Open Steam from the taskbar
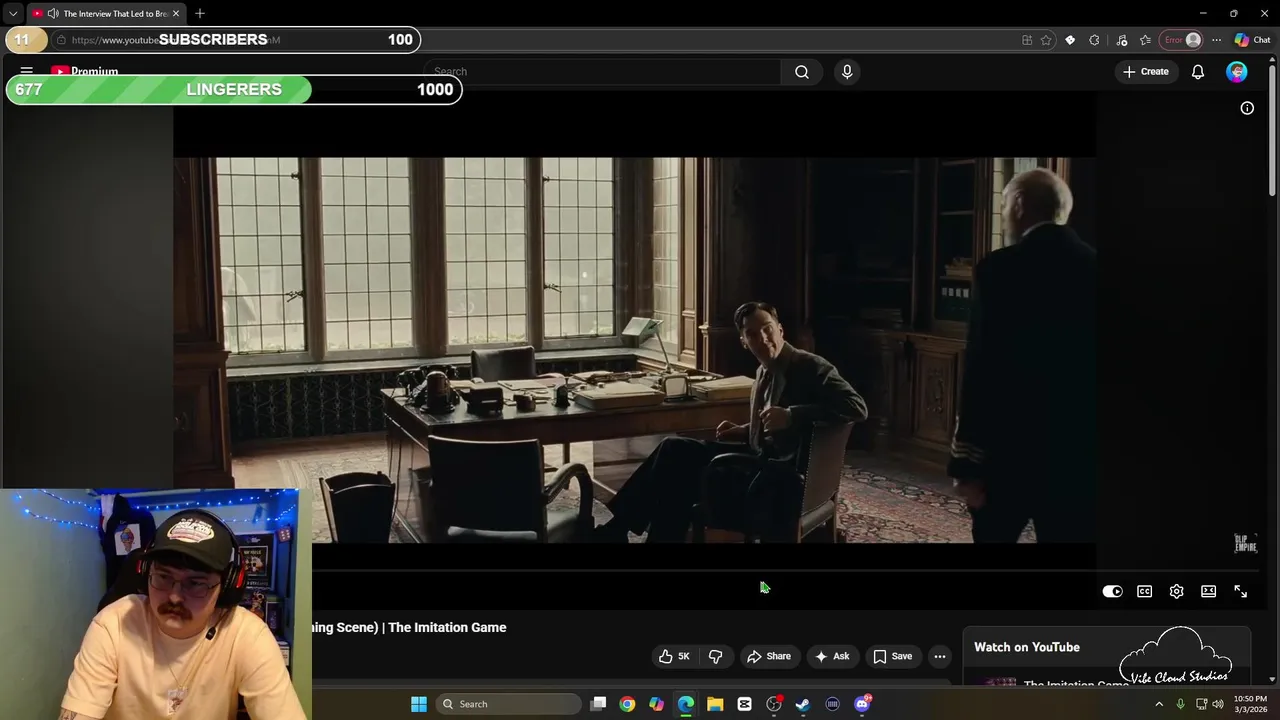The width and height of the screenshot is (1280, 720). (803, 704)
